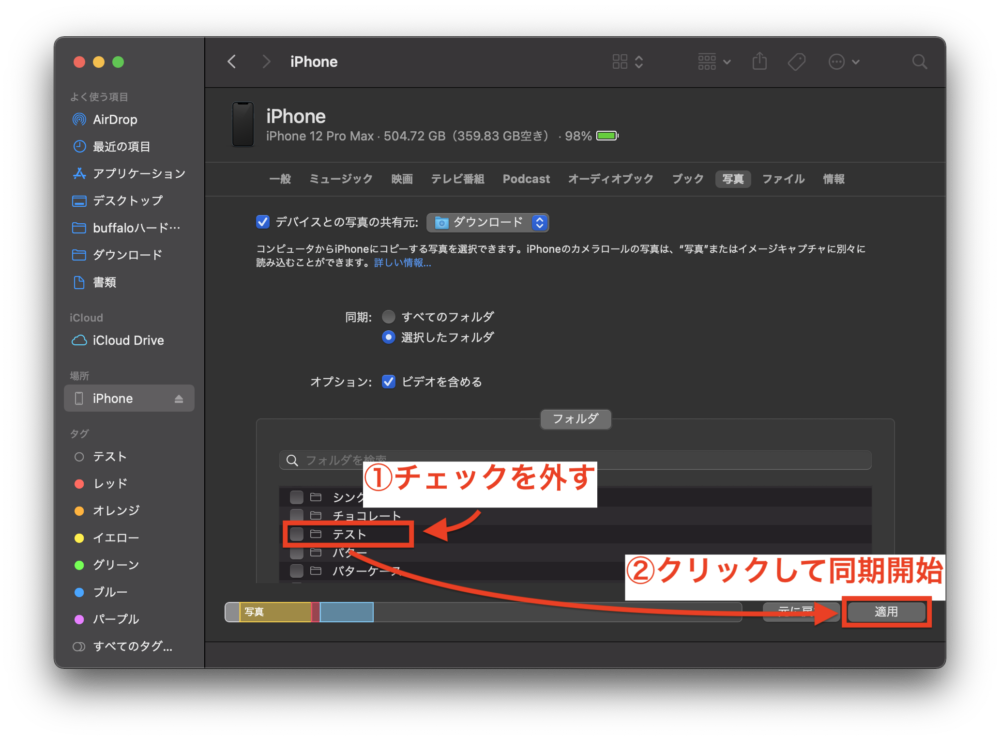Viewport: 1000px width, 740px height.
Task: Toggle the バターケーキ folder checkbox
Action: tap(297, 571)
